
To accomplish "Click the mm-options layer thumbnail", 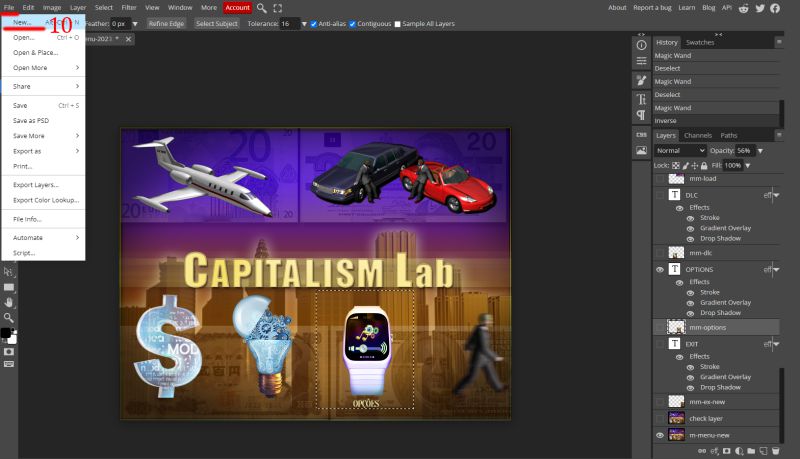I will click(x=676, y=327).
